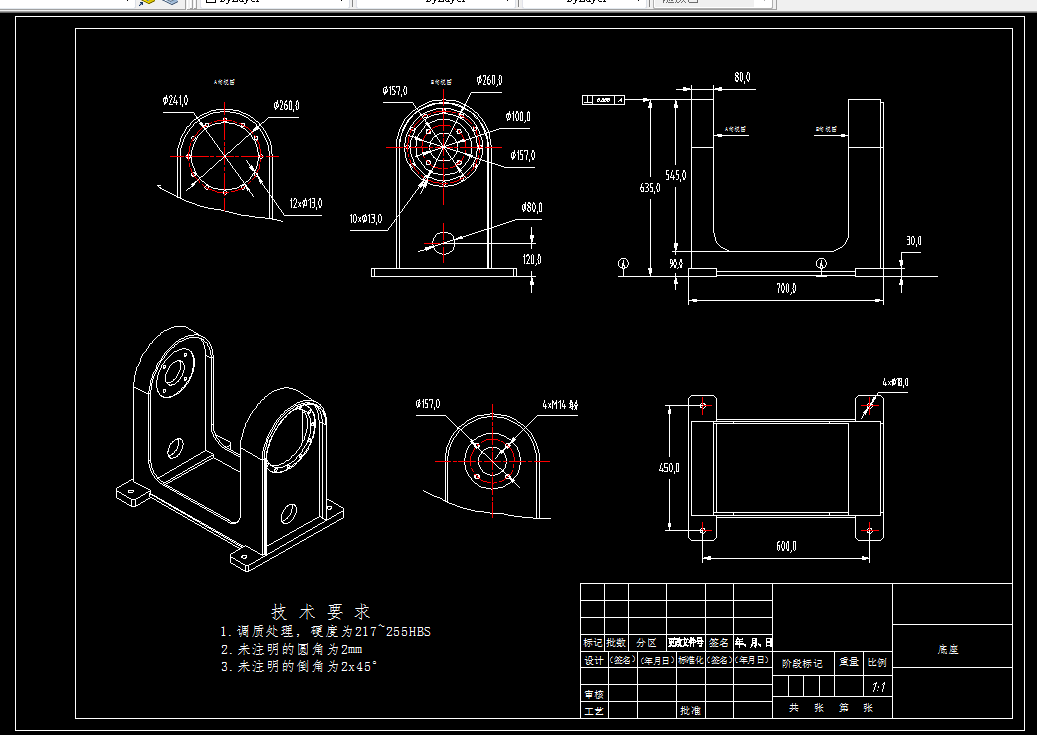Select the 90,0 base height dimension
1037x735 pixels.
pos(675,263)
